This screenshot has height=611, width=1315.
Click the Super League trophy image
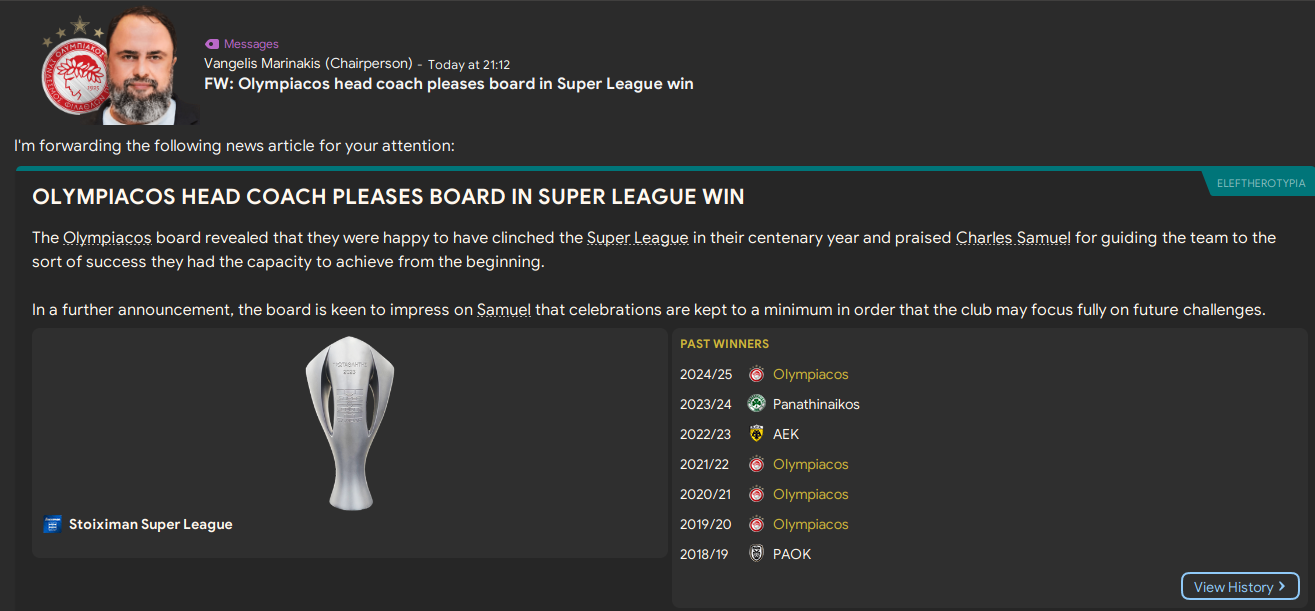pos(349,422)
